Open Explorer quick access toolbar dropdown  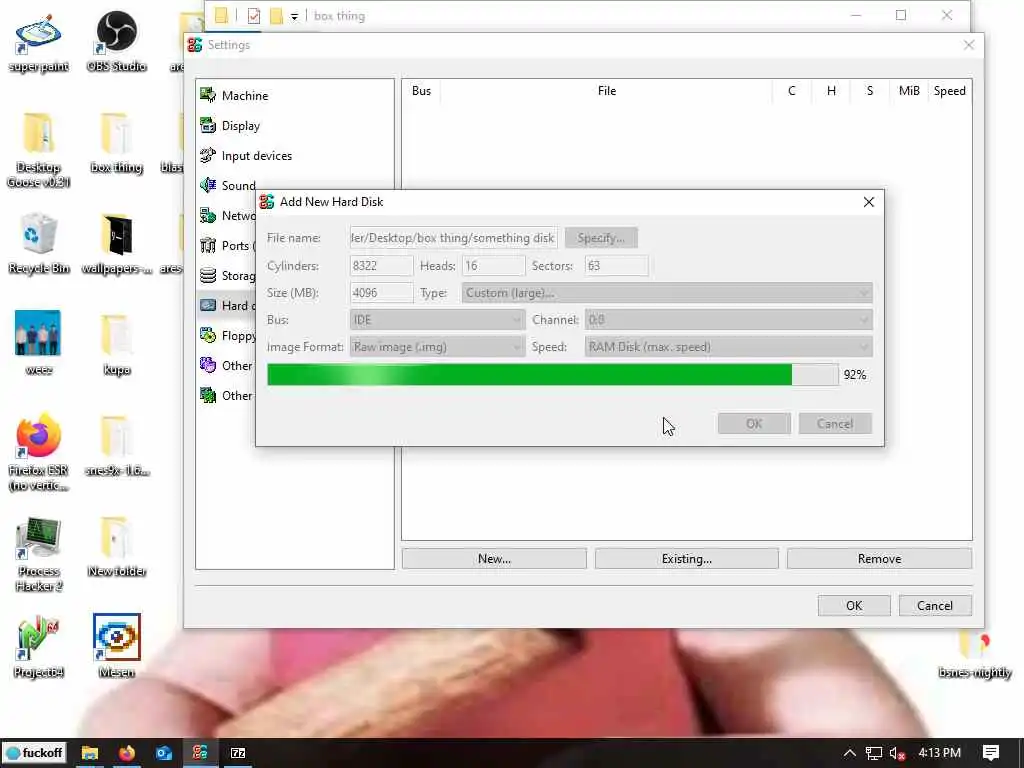295,16
